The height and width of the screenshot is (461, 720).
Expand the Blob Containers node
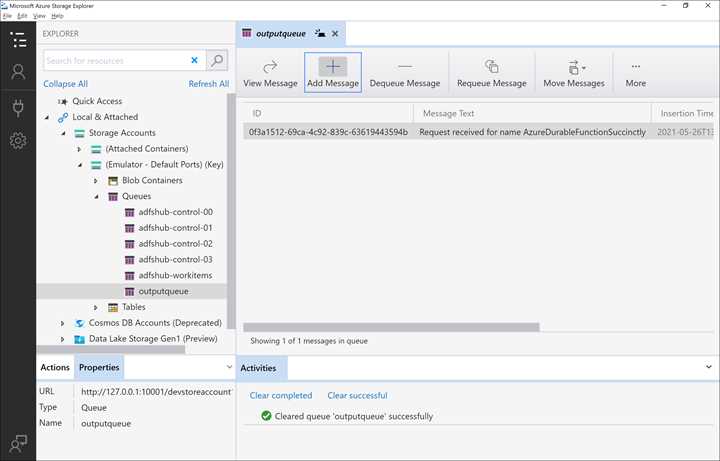pos(96,181)
